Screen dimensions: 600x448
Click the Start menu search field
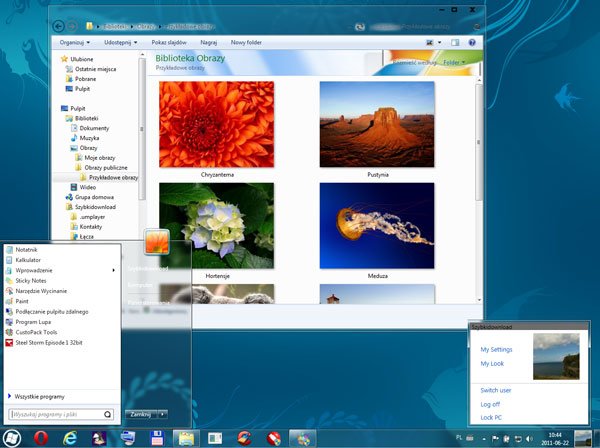[61, 414]
